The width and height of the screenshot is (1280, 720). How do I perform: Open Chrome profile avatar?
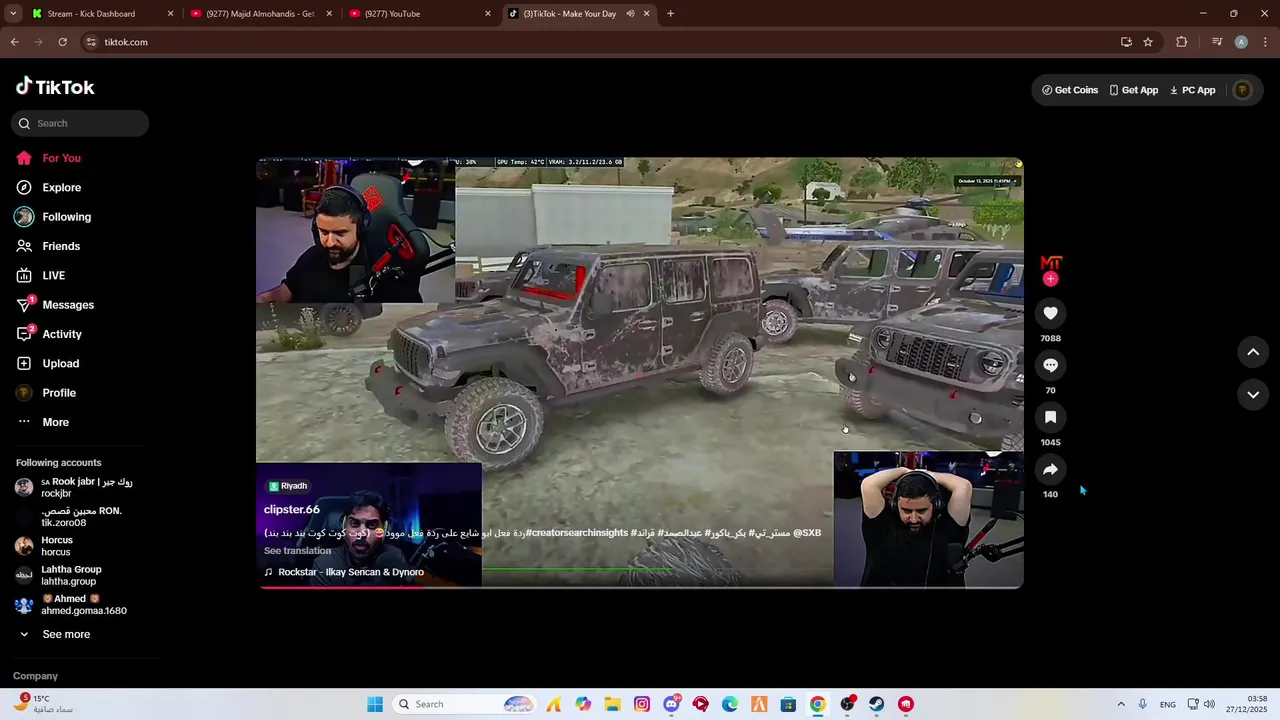(1241, 42)
